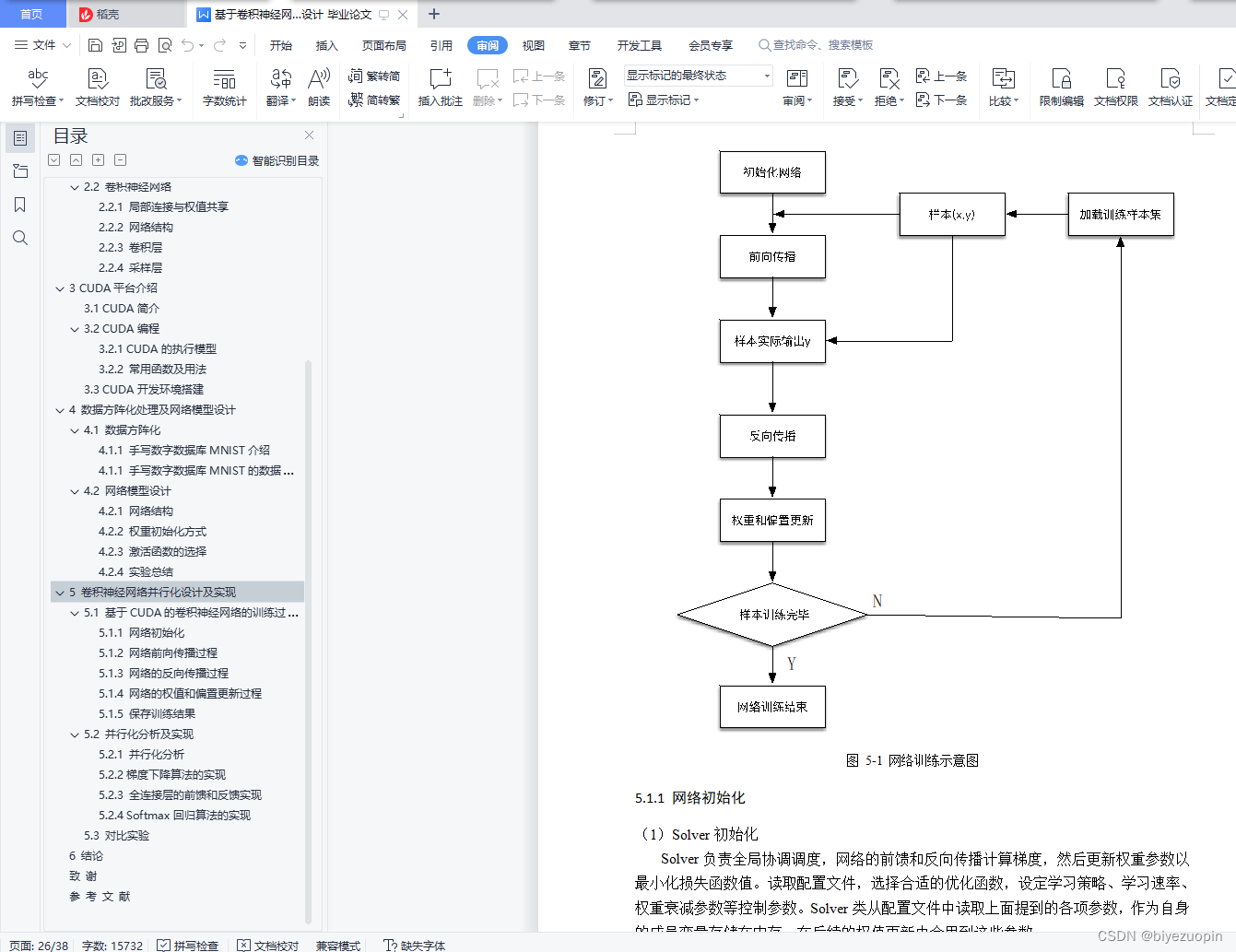Image resolution: width=1236 pixels, height=952 pixels.
Task: Open document permissions
Action: tap(1115, 88)
